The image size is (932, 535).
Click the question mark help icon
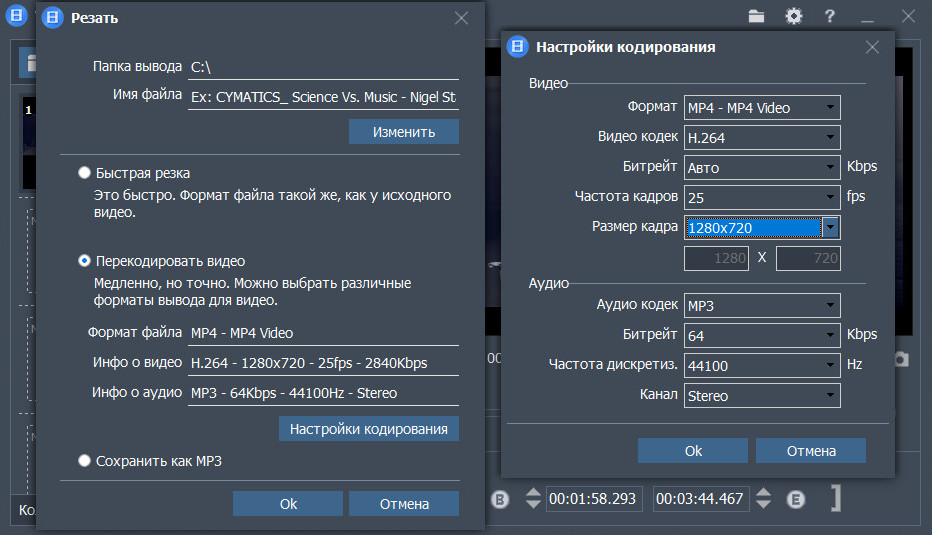[x=829, y=16]
